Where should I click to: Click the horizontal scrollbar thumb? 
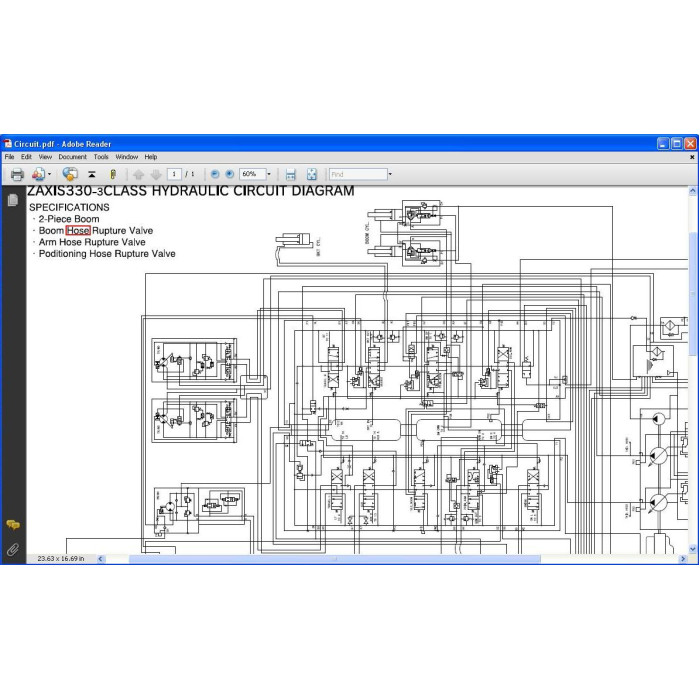(335, 558)
